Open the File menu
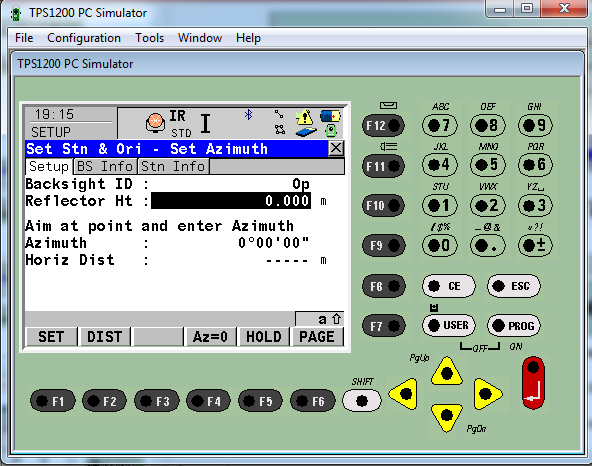Screen dimensions: 592x466 24,38
